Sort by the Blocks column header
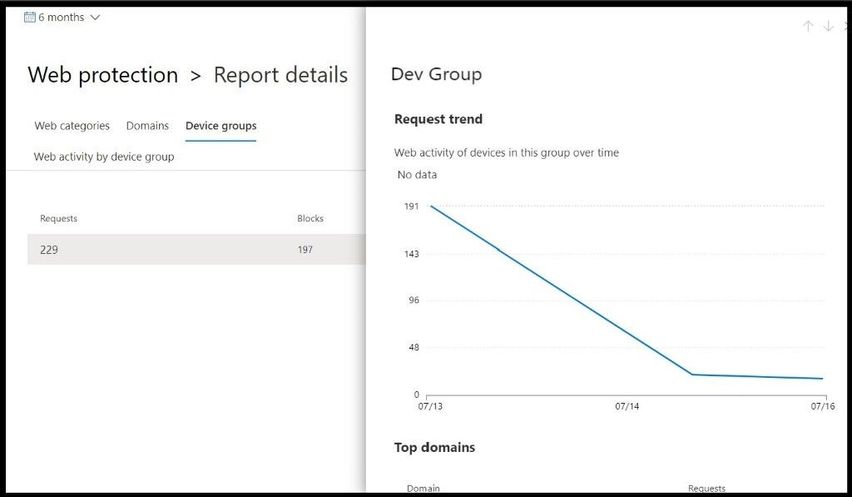This screenshot has height=497, width=852. click(x=310, y=218)
